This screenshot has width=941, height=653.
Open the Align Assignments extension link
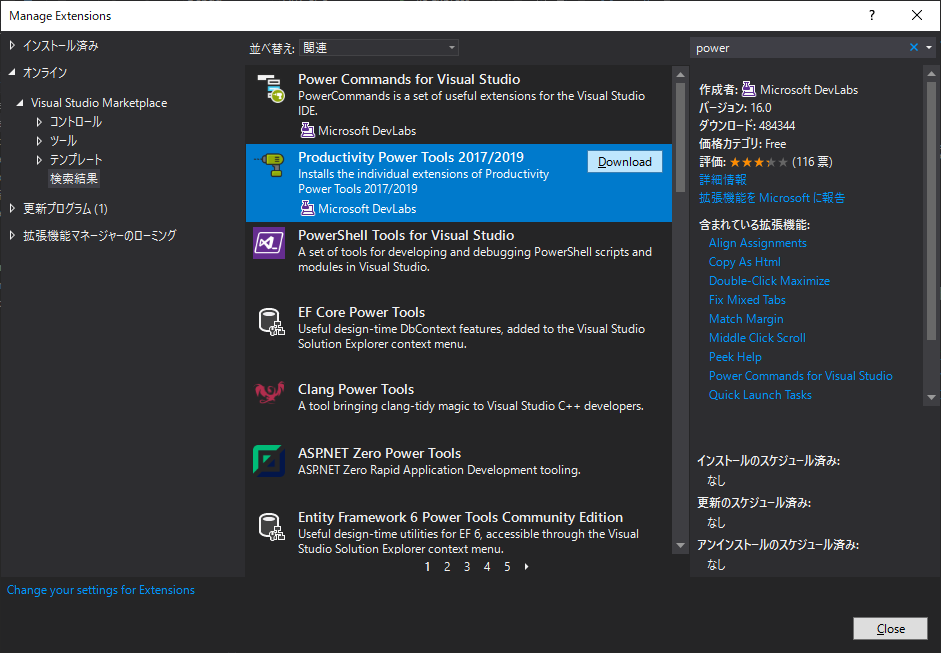[761, 242]
